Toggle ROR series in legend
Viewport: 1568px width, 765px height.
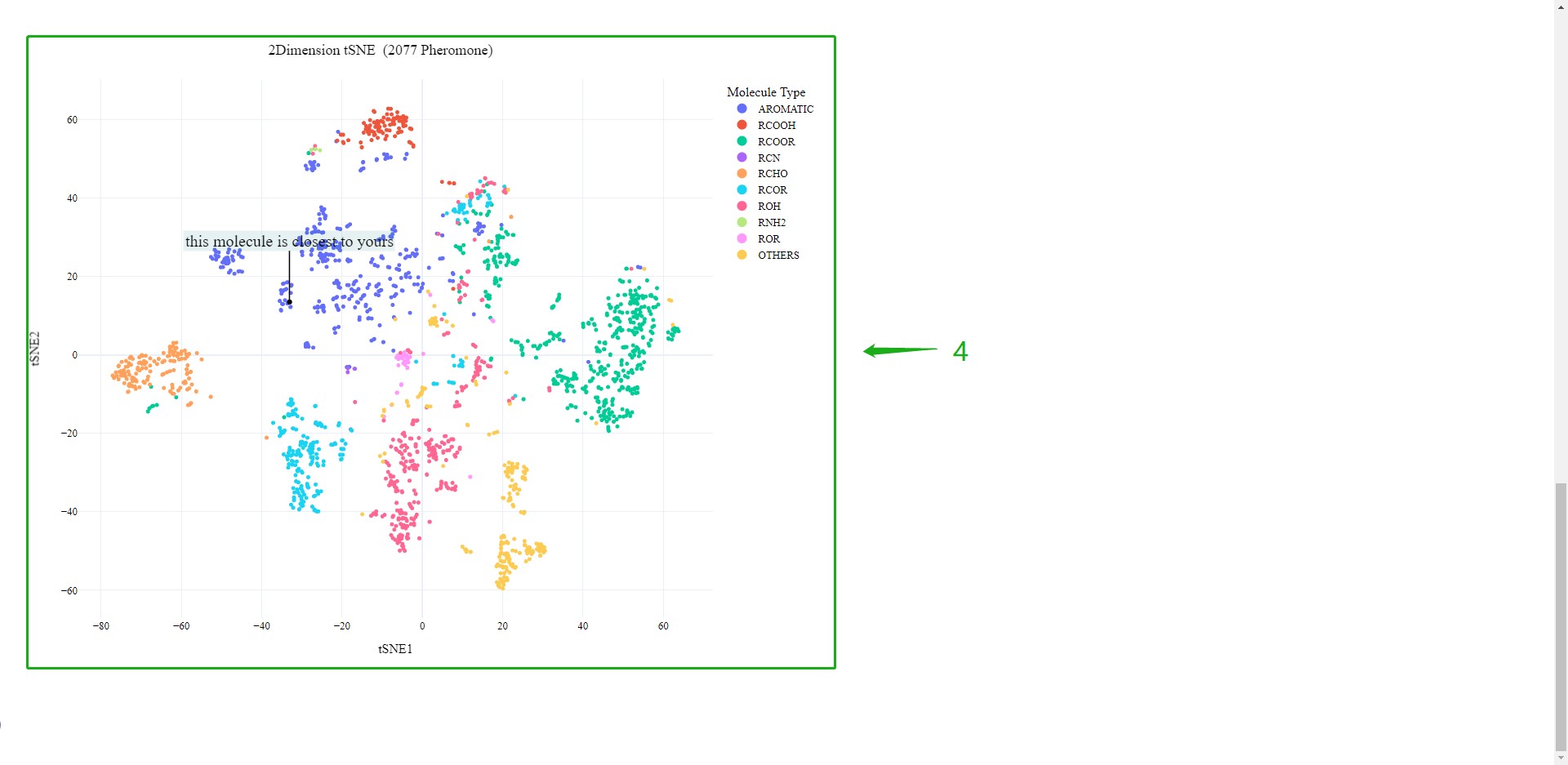pyautogui.click(x=758, y=238)
